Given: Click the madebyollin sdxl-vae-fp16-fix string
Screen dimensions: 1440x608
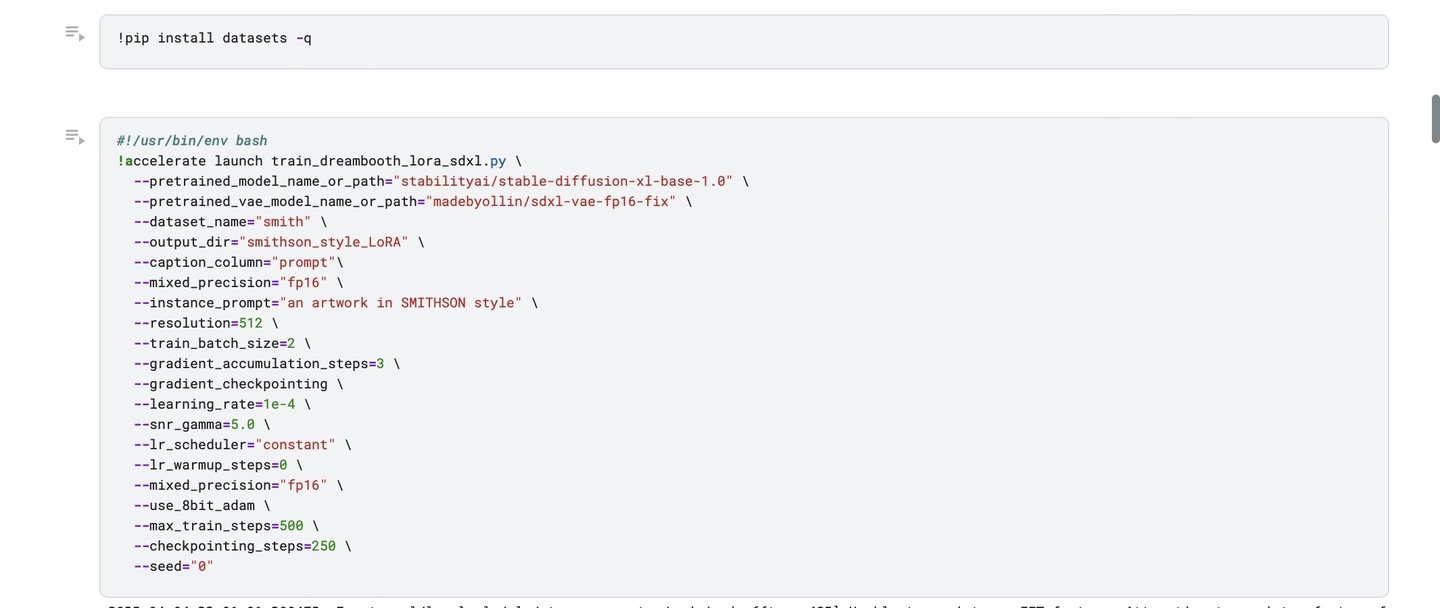Looking at the screenshot, I should [x=550, y=202].
